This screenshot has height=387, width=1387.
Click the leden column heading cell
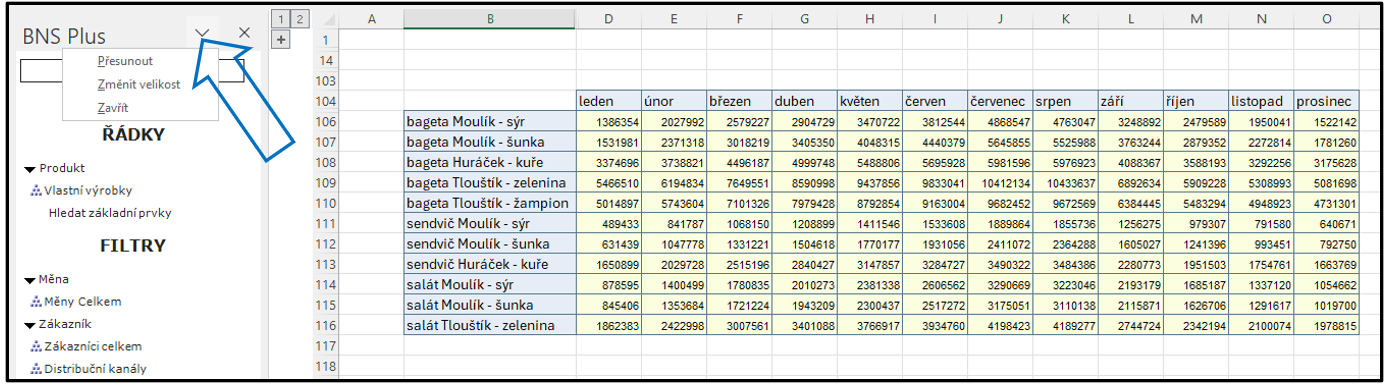609,102
